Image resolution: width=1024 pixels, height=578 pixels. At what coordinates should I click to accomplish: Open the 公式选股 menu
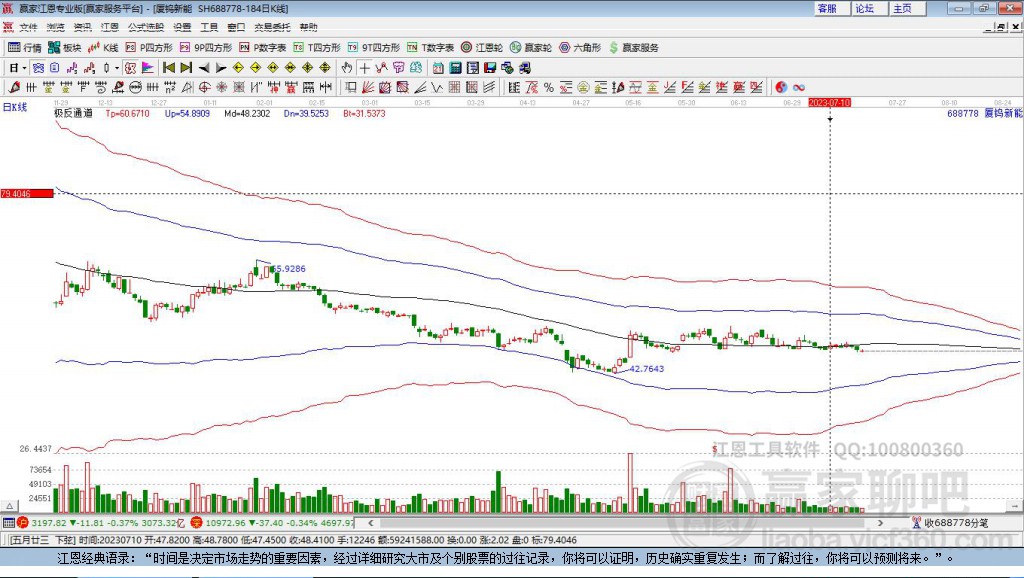(x=144, y=28)
